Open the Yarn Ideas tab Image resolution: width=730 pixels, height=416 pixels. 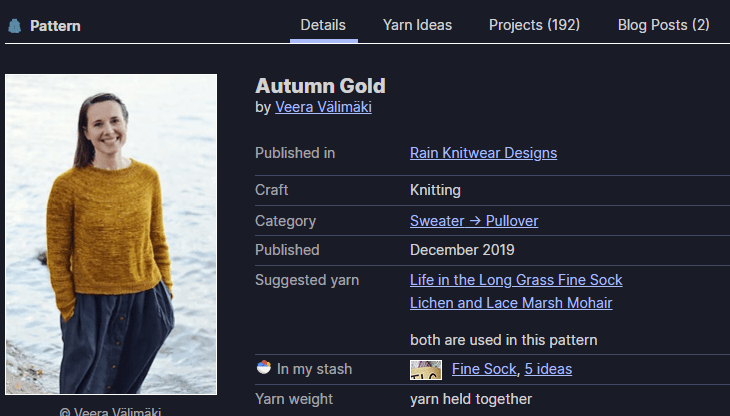pos(417,25)
